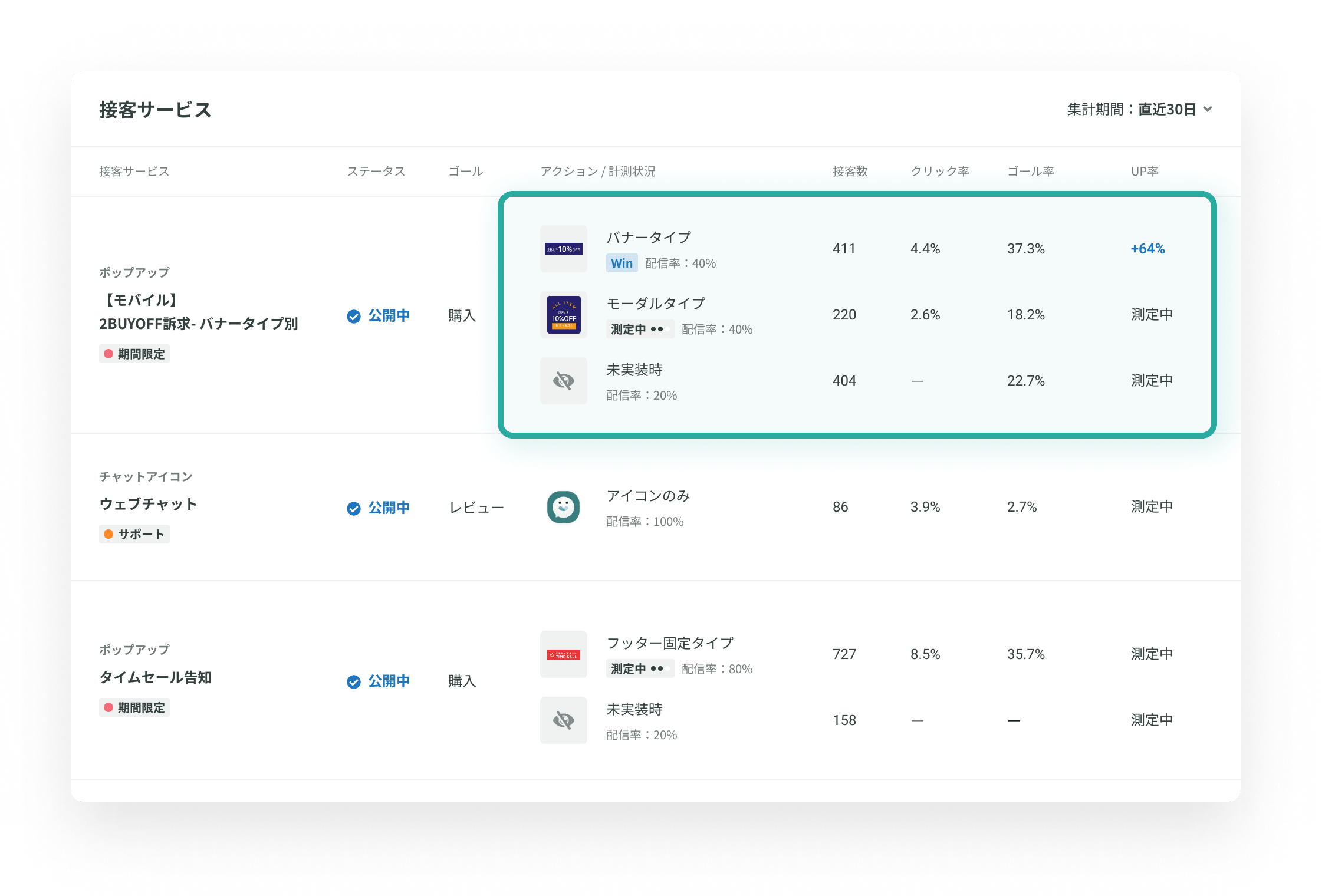Open the タイムセール告知 service link
The width and height of the screenshot is (1335, 896).
(155, 677)
